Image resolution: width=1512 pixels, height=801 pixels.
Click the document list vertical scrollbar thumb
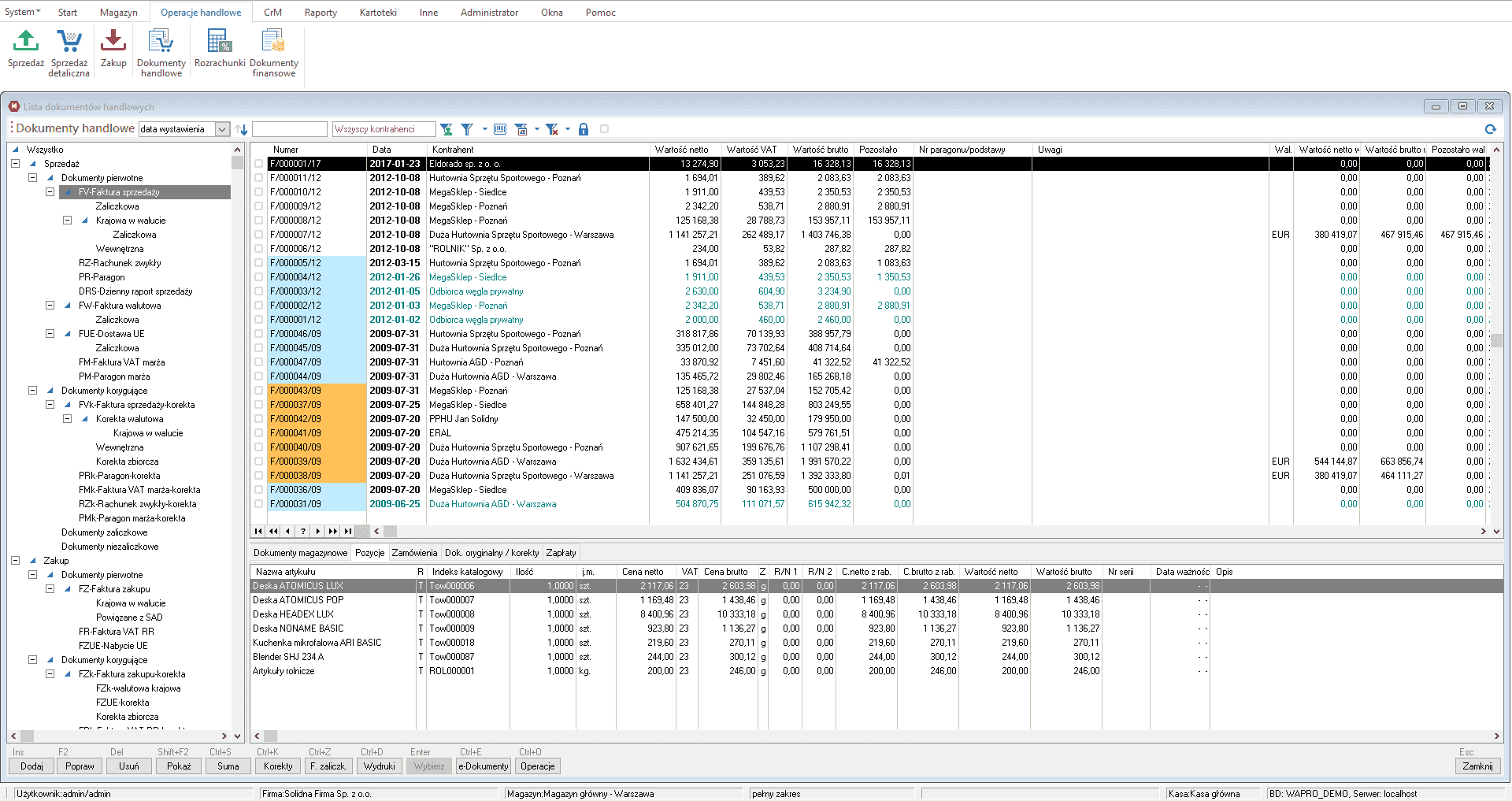coord(1496,340)
